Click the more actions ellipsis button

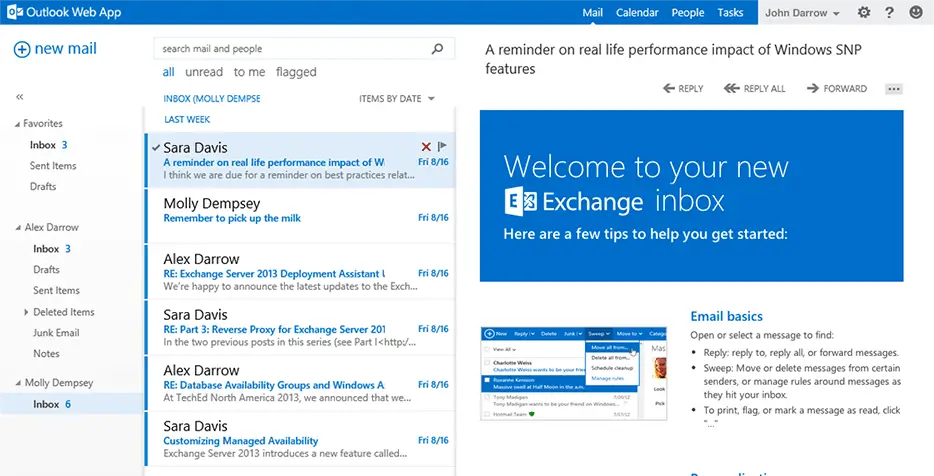tap(894, 89)
